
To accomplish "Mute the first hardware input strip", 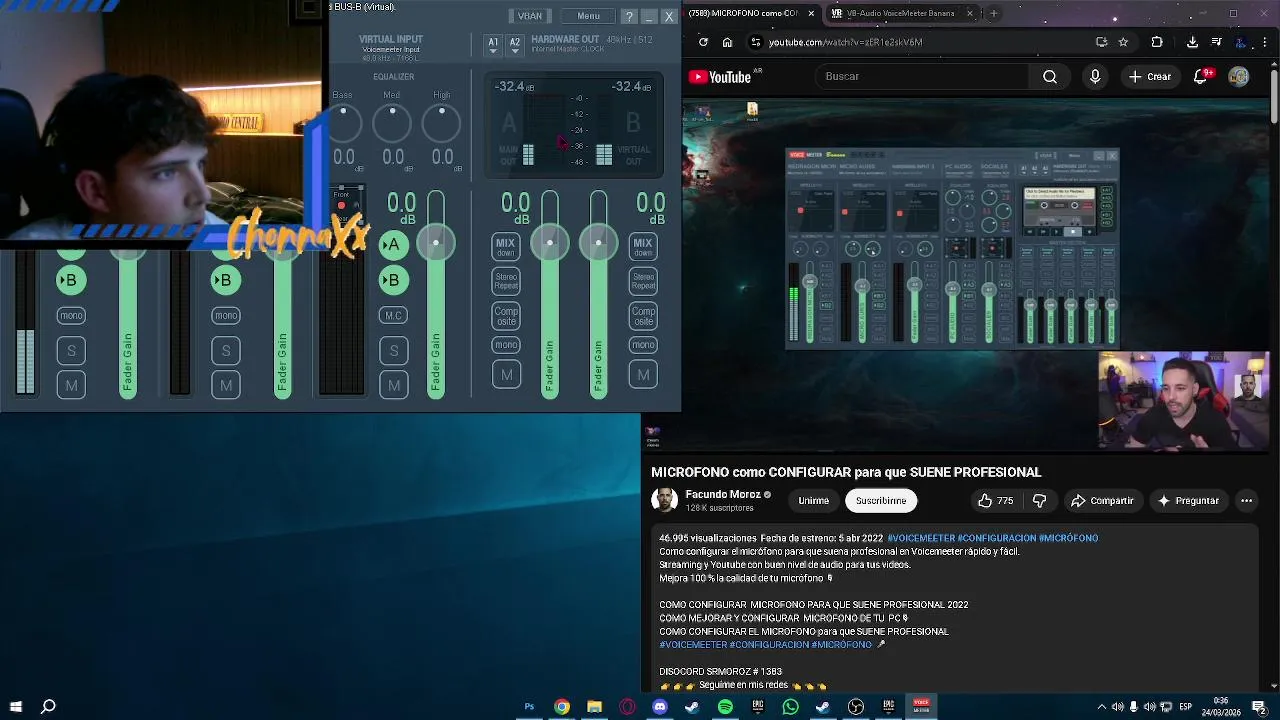I will (71, 385).
